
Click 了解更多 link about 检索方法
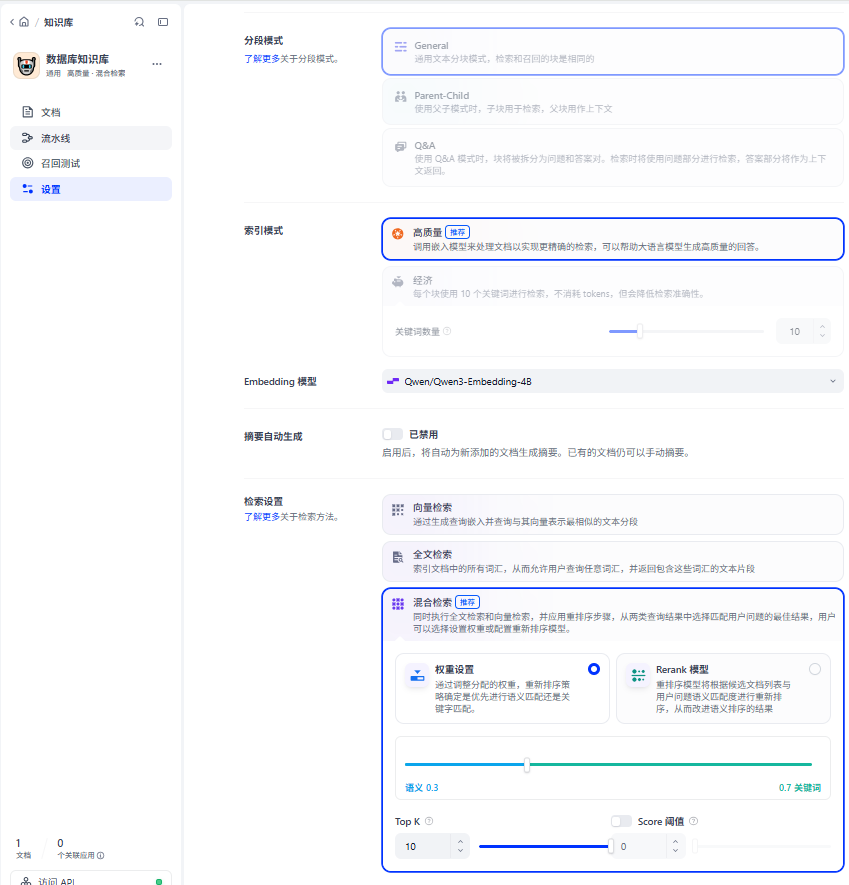[262, 517]
